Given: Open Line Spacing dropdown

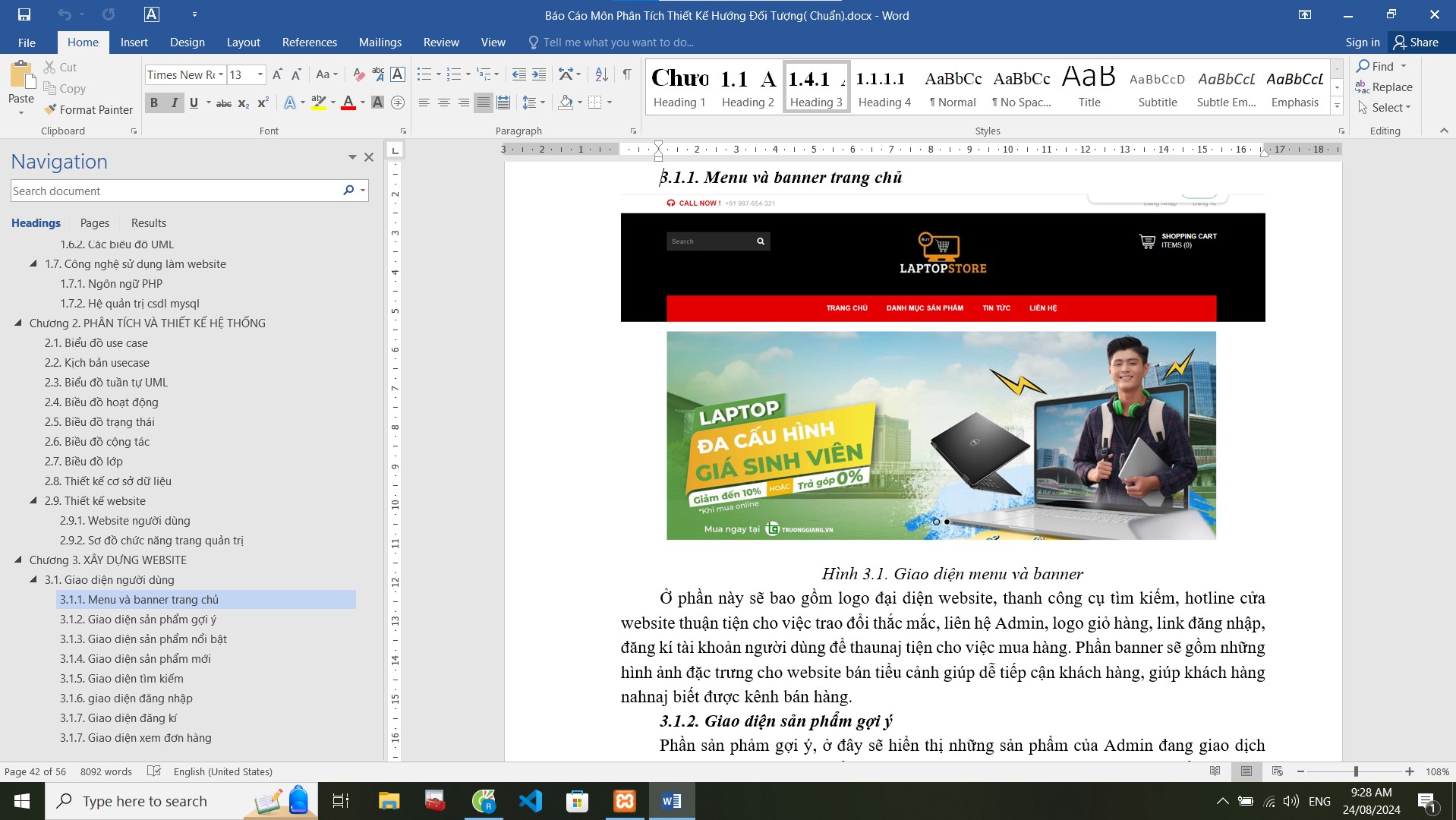Looking at the screenshot, I should click(534, 102).
